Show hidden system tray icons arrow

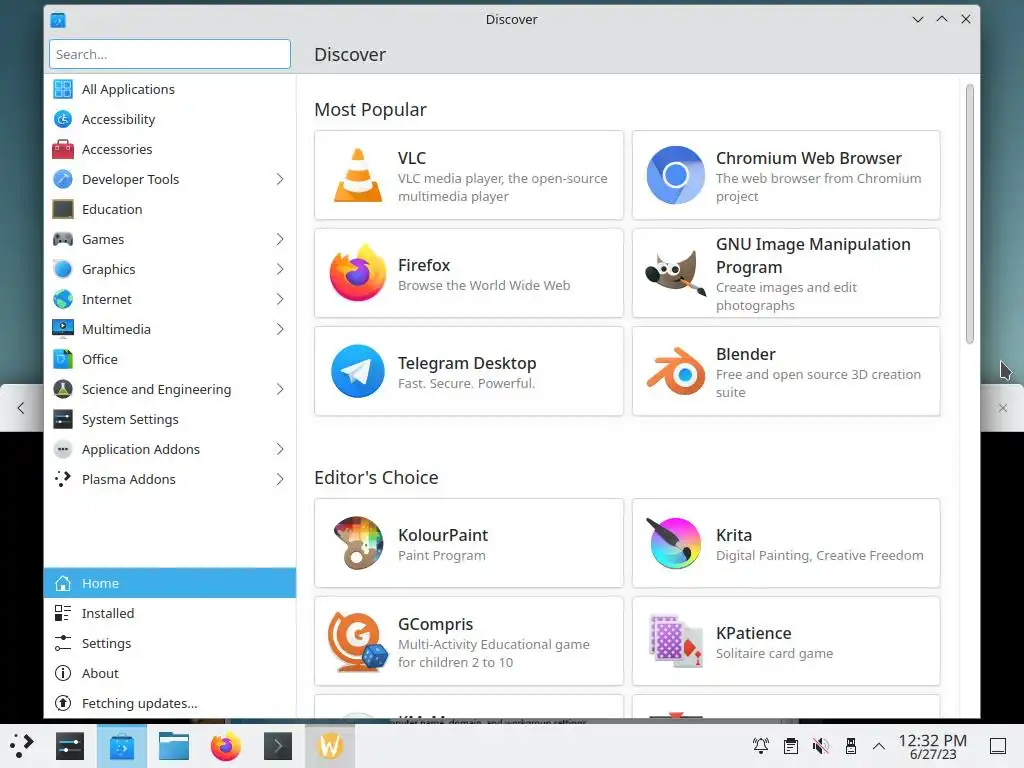(x=879, y=746)
